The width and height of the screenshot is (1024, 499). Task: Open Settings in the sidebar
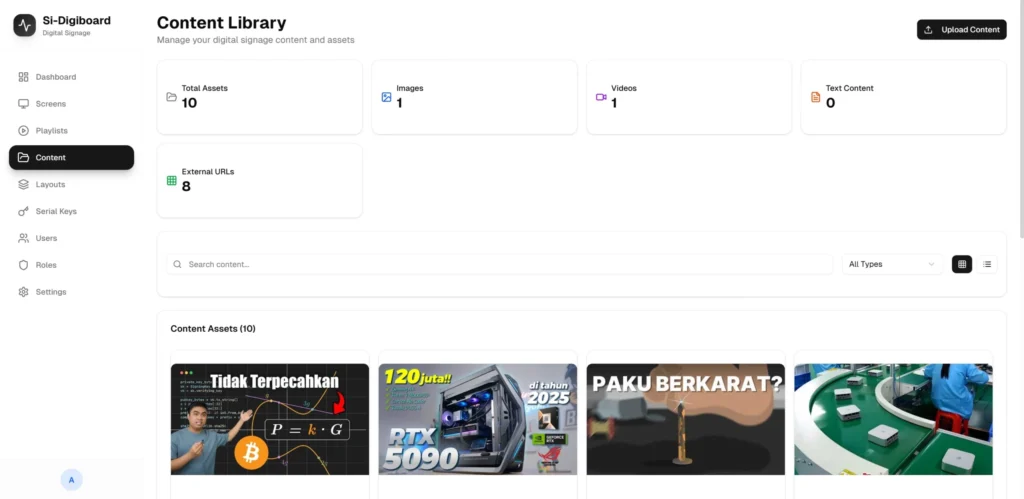tap(50, 292)
